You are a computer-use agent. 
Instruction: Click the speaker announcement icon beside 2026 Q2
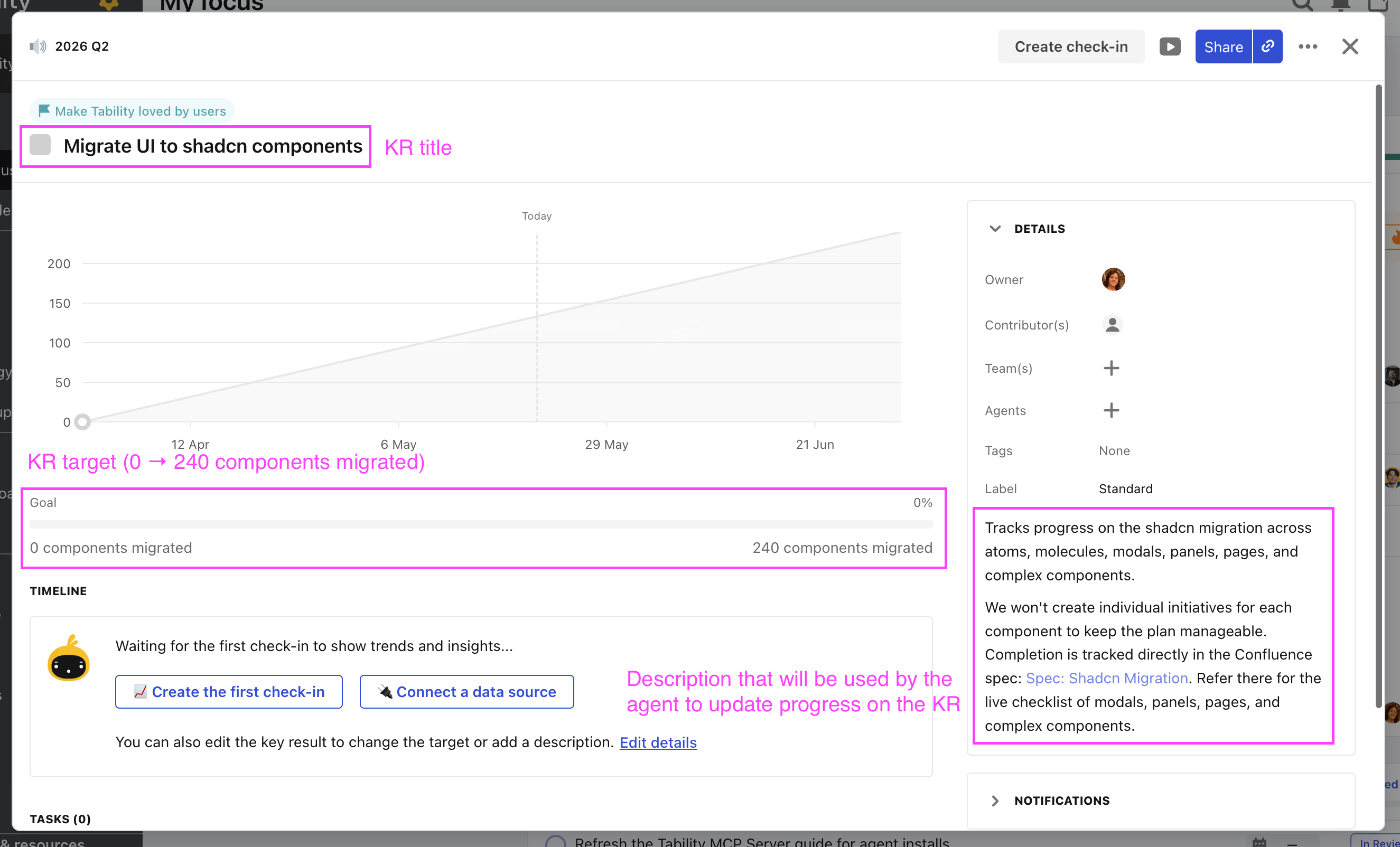38,46
